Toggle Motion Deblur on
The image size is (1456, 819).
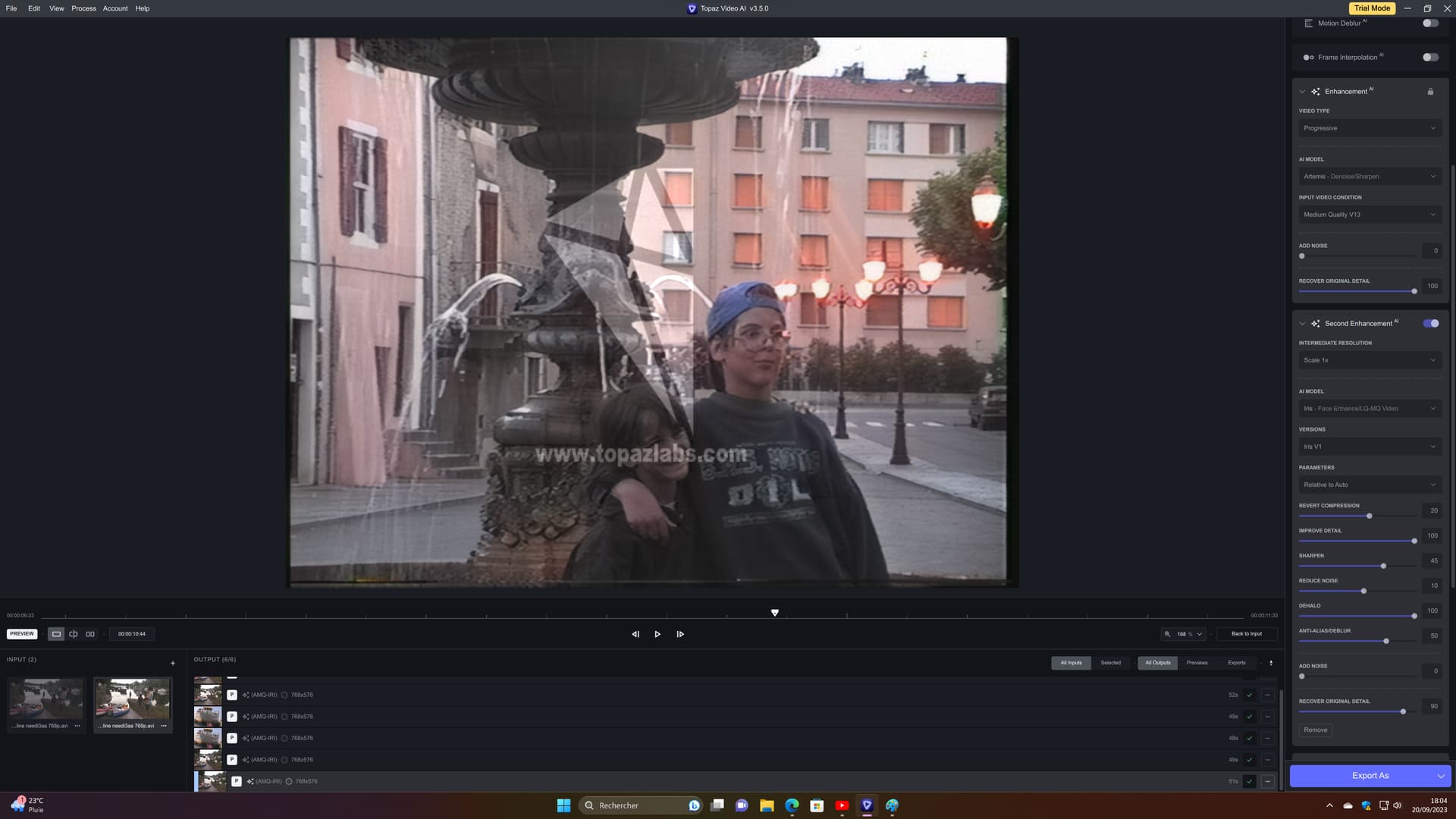coord(1430,23)
